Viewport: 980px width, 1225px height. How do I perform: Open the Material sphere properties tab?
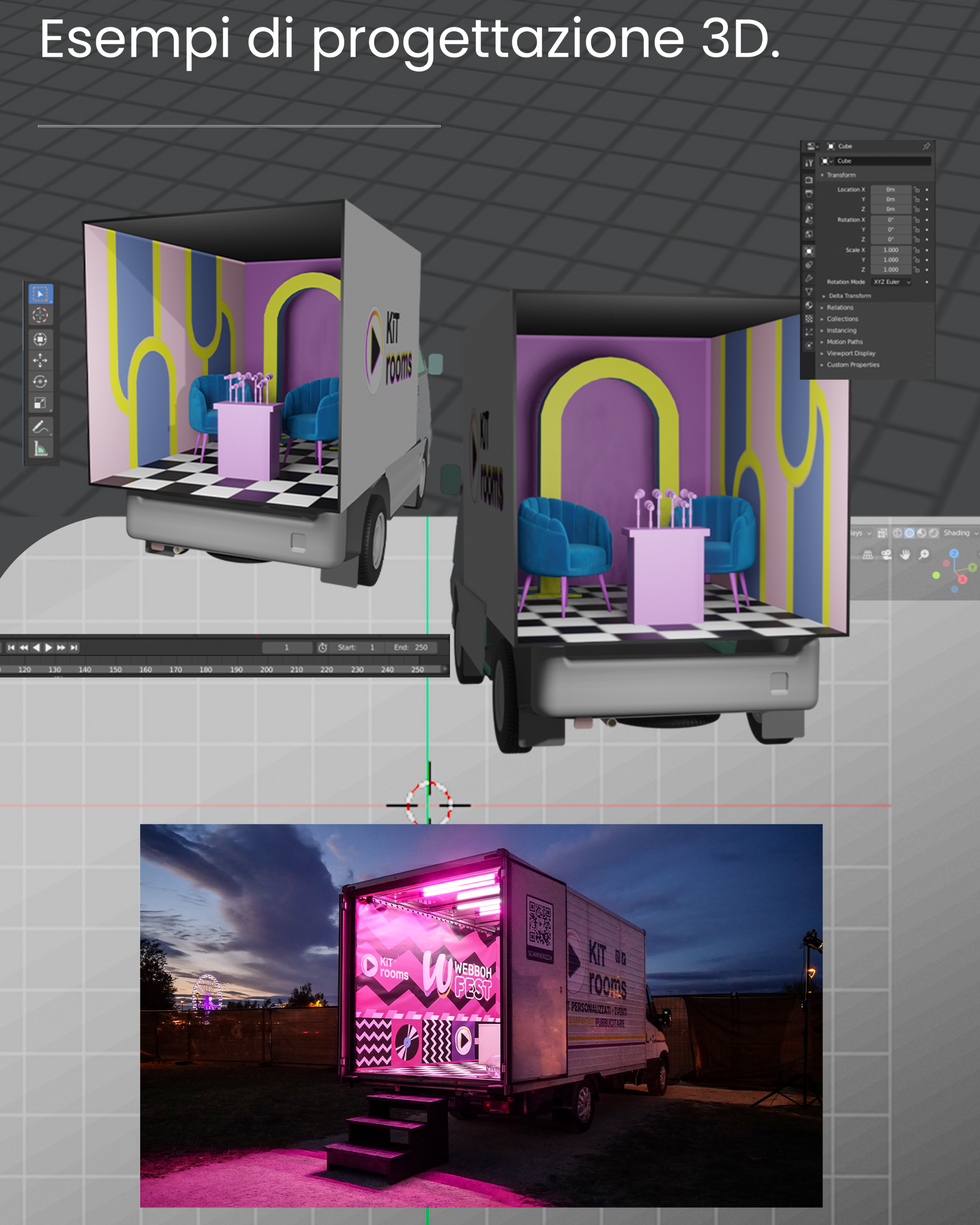pos(809,305)
